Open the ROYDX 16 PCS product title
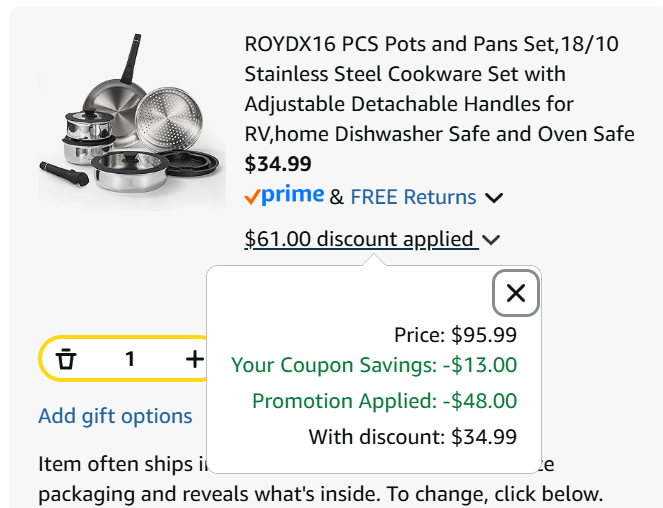The height and width of the screenshot is (508, 663). point(439,89)
